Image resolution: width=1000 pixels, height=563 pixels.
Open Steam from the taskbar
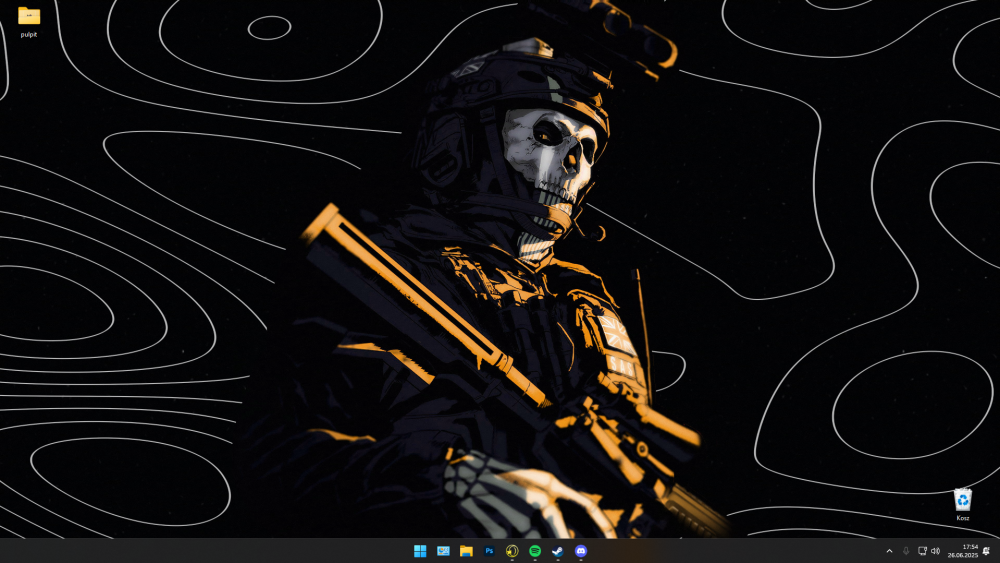click(558, 551)
